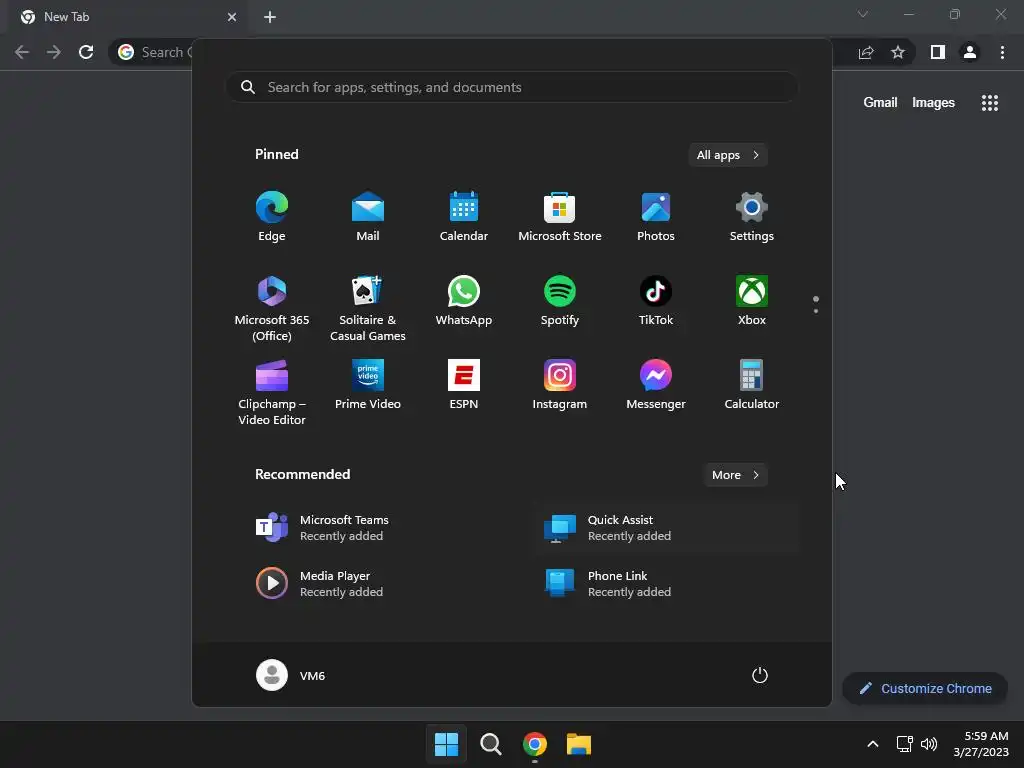The width and height of the screenshot is (1024, 768).
Task: Open the network status tray icon
Action: pyautogui.click(x=904, y=744)
